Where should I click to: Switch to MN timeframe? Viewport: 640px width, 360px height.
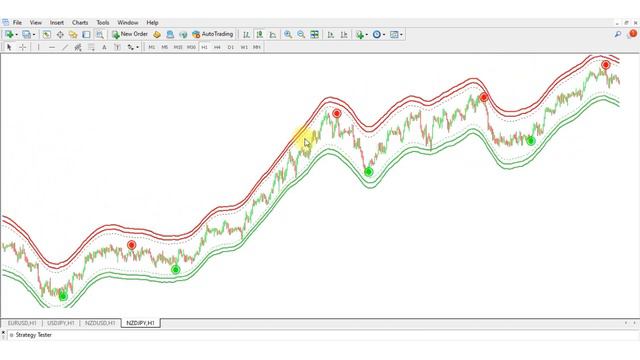pyautogui.click(x=257, y=47)
